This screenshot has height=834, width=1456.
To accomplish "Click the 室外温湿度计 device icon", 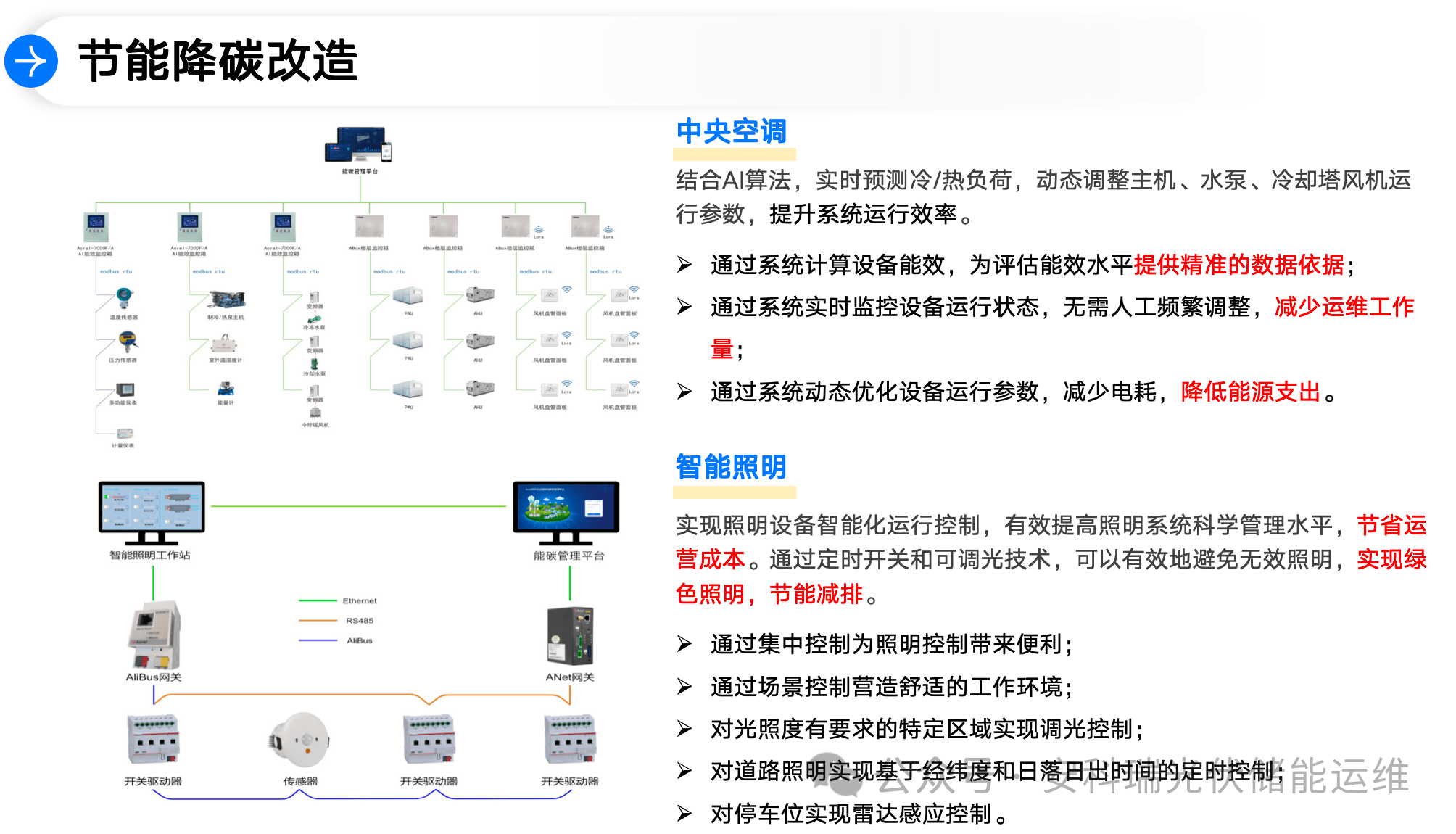I will pos(224,344).
